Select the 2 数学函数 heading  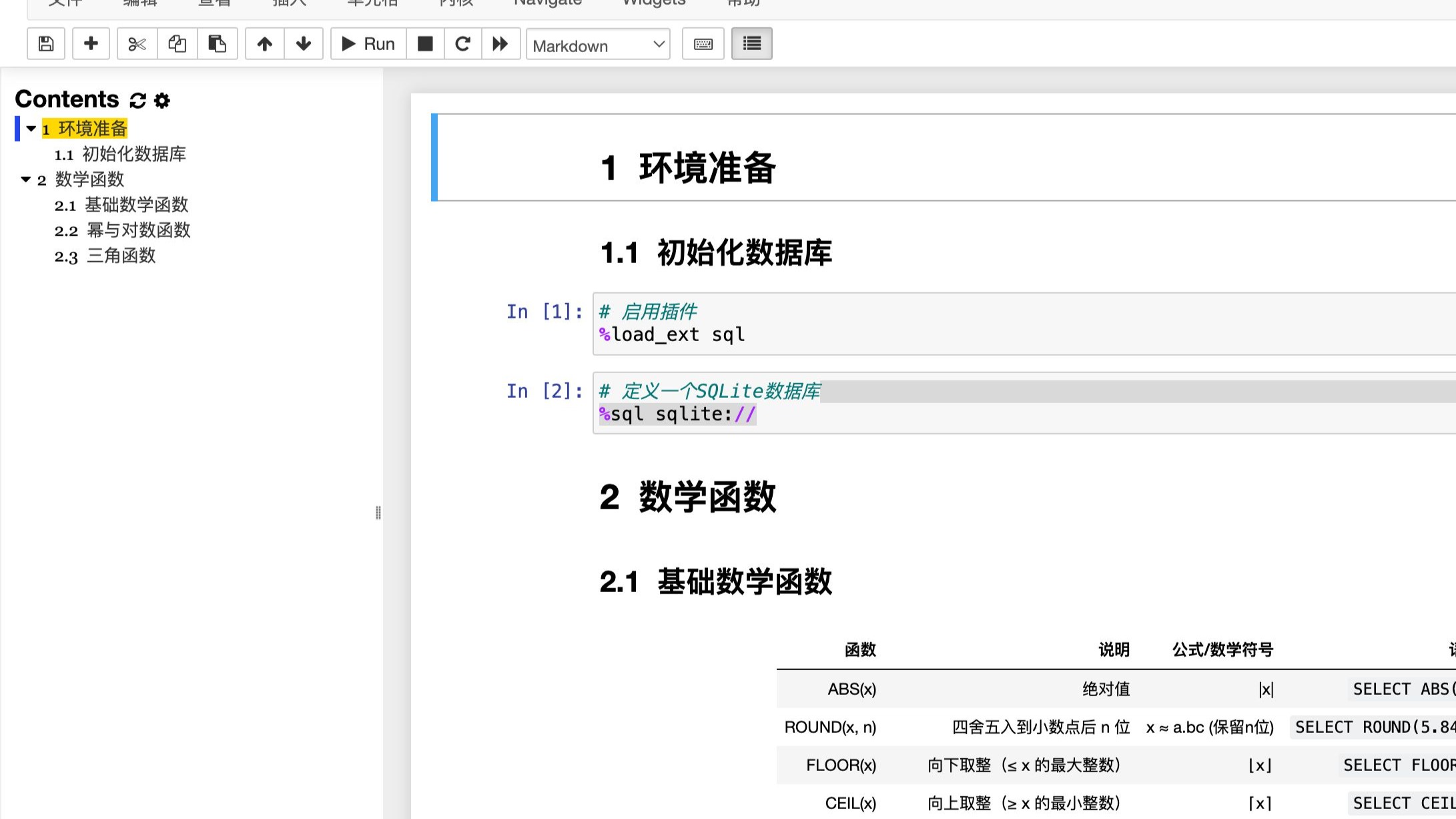tap(688, 497)
